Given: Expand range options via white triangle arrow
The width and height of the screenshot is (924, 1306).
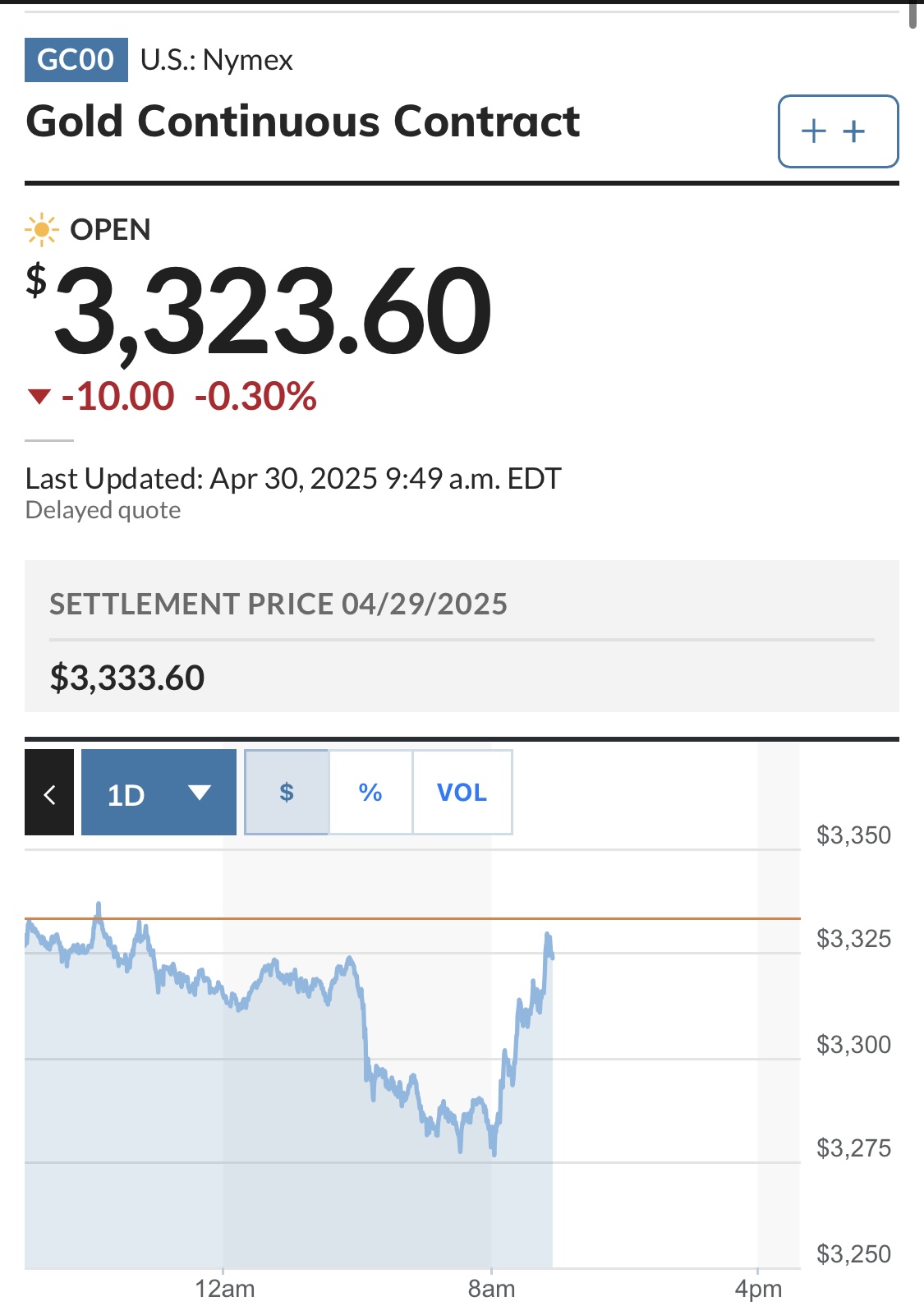Looking at the screenshot, I should point(200,793).
